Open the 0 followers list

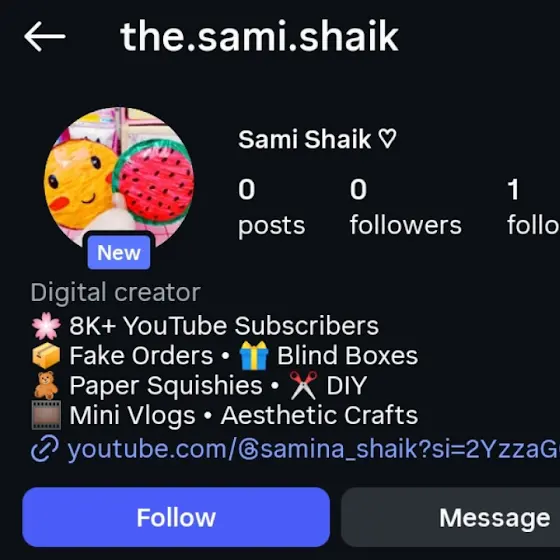tap(405, 207)
